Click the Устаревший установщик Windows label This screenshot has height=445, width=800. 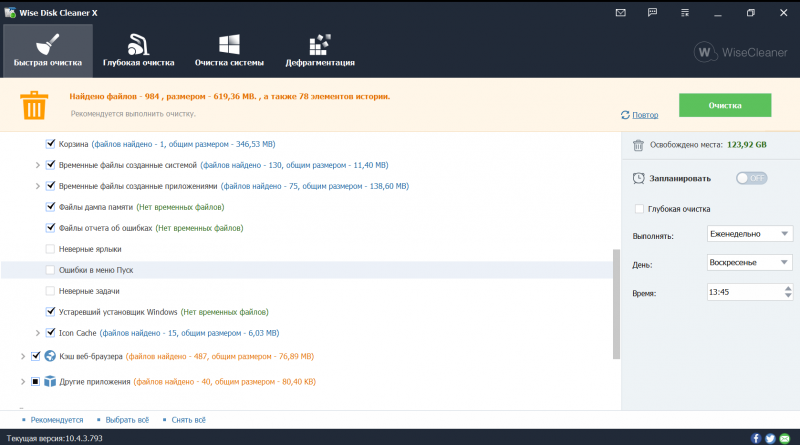click(x=118, y=312)
